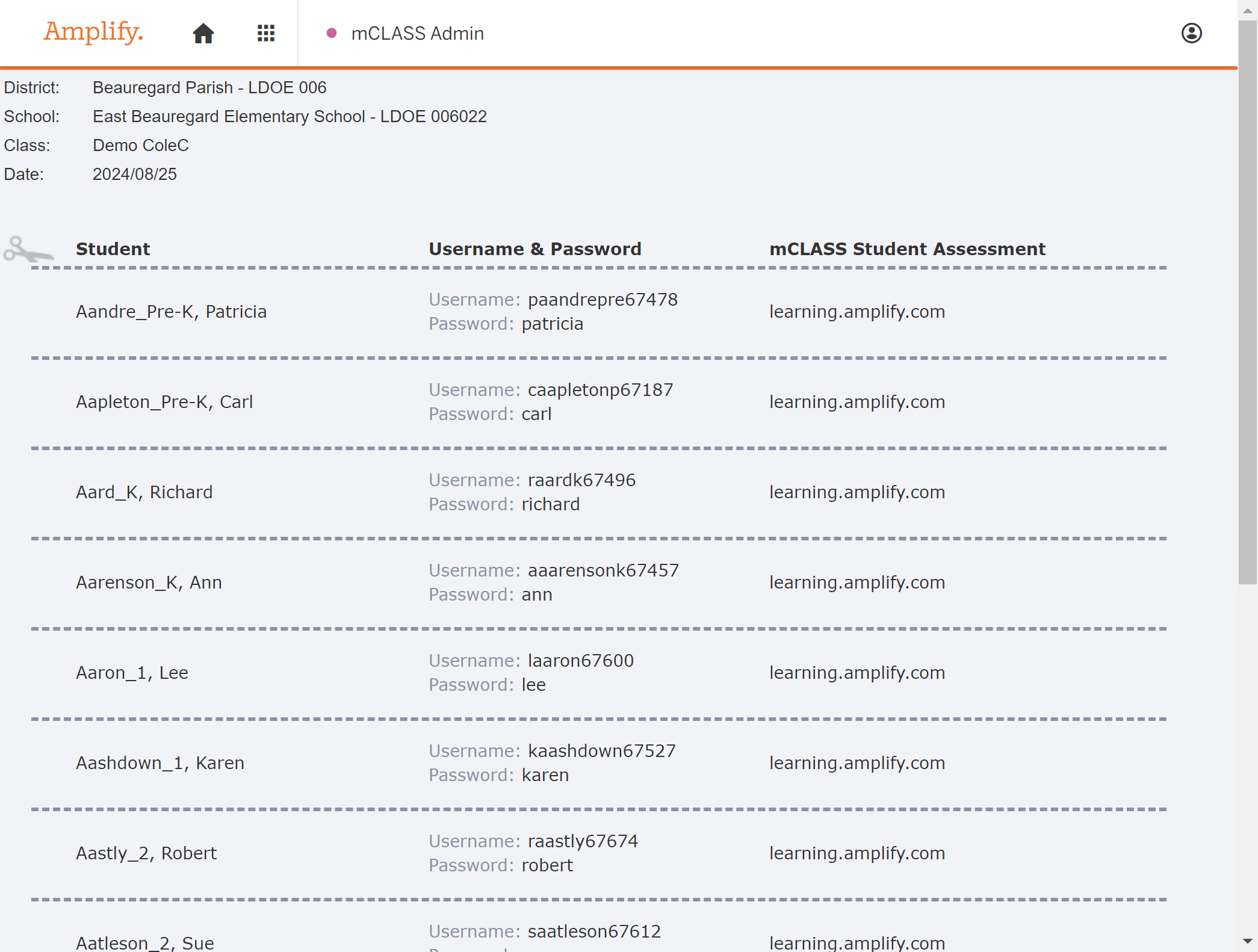The height and width of the screenshot is (952, 1258).
Task: Click the district name Beauregard Parish - LDOE 006
Action: pos(209,88)
